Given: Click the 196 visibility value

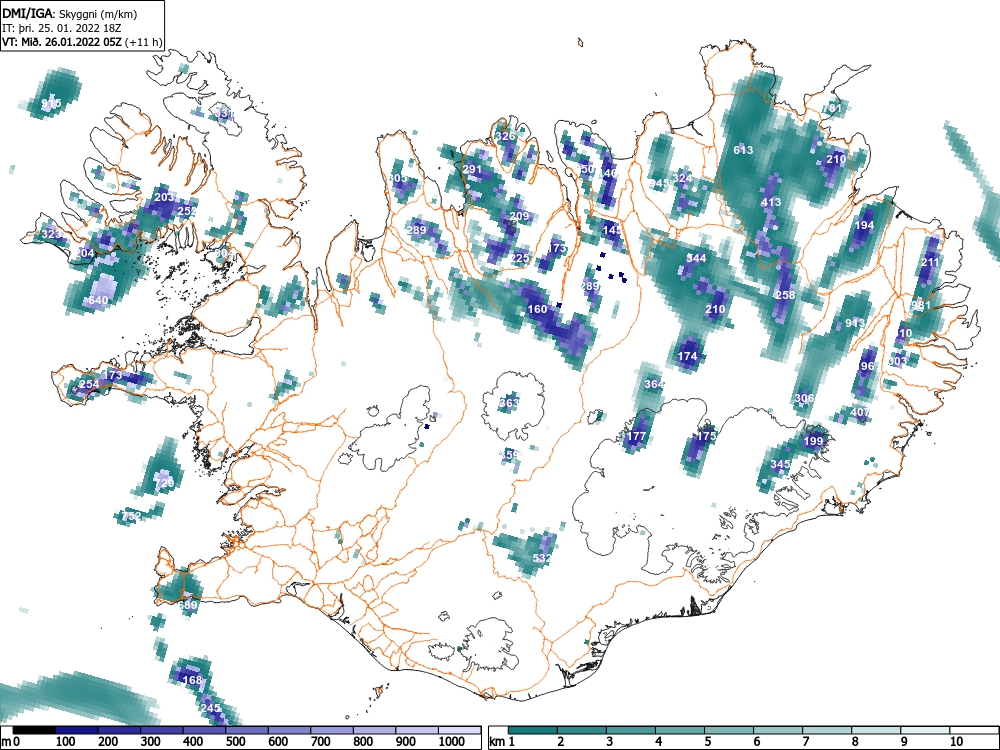Looking at the screenshot, I should pos(866,365).
